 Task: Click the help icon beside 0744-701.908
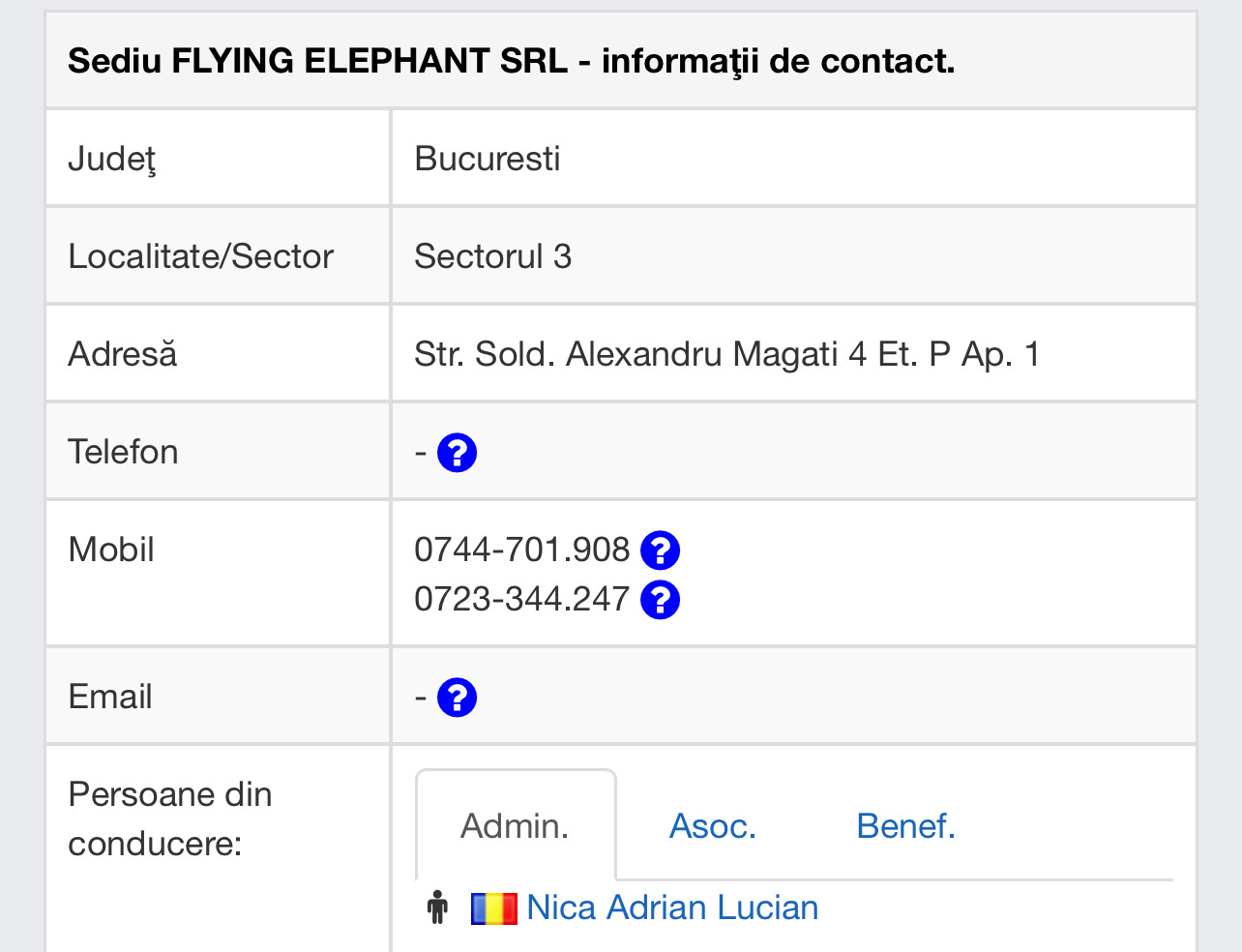[660, 550]
